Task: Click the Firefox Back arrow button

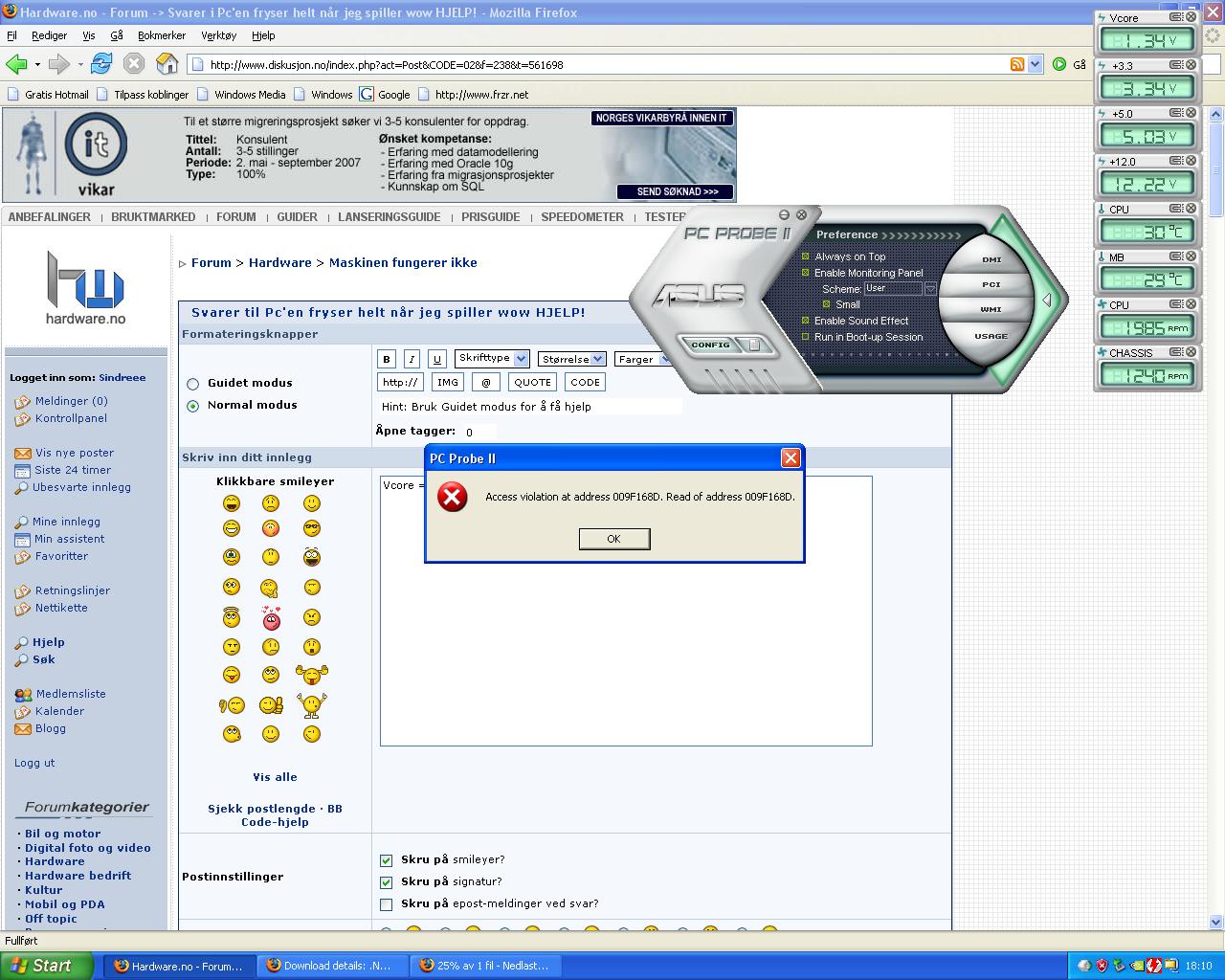Action: click(16, 64)
